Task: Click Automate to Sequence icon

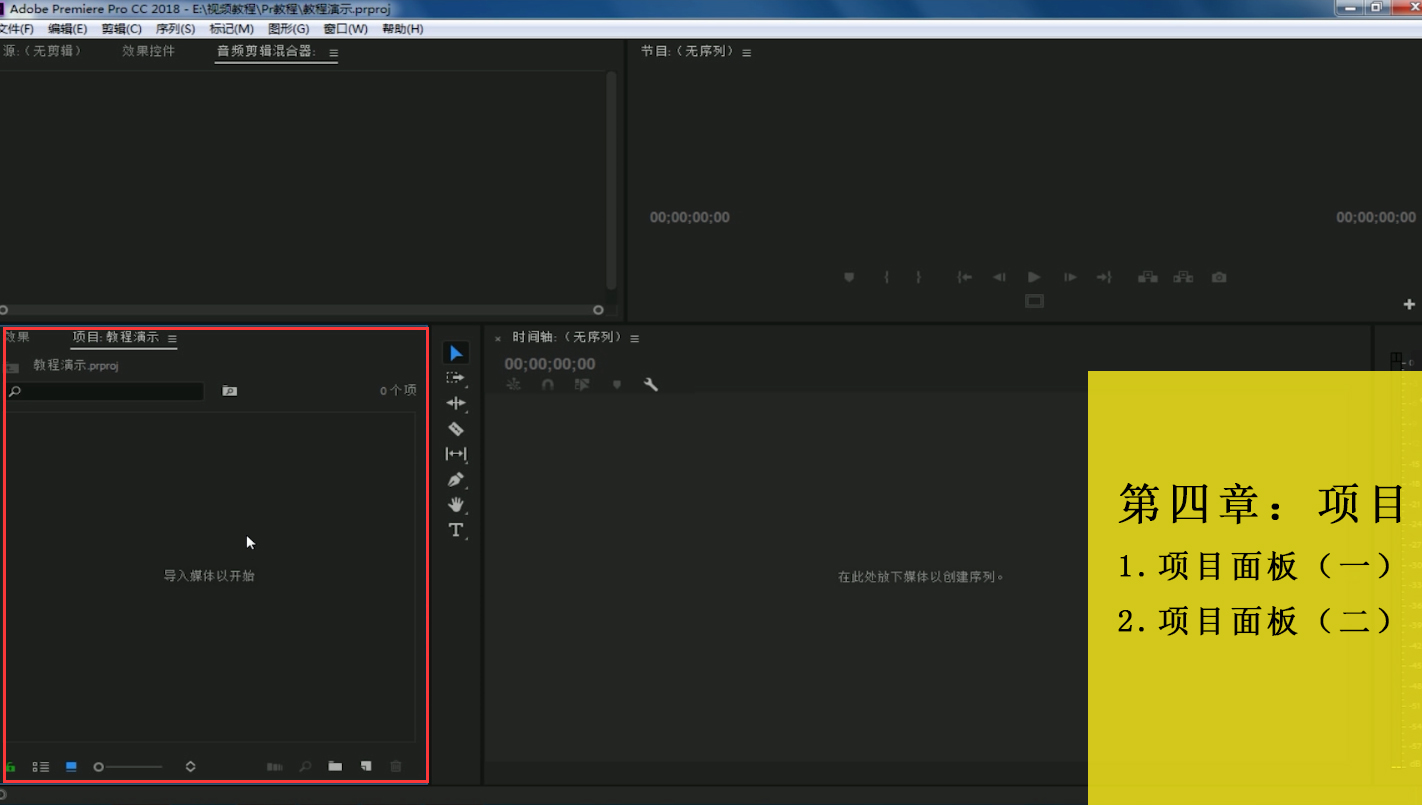Action: point(274,767)
